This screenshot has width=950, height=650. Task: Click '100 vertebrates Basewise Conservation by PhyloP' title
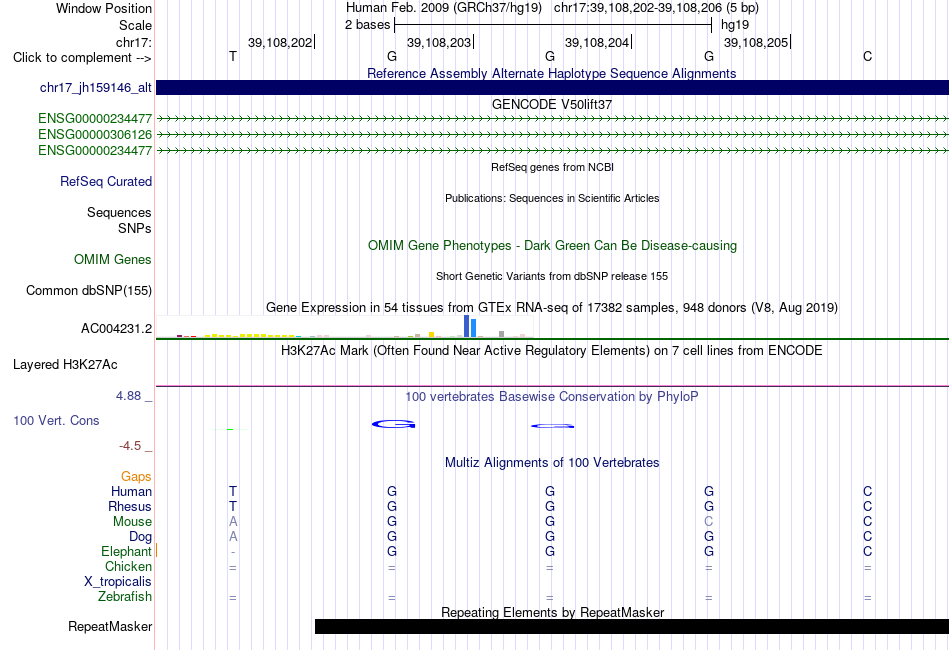(x=552, y=397)
